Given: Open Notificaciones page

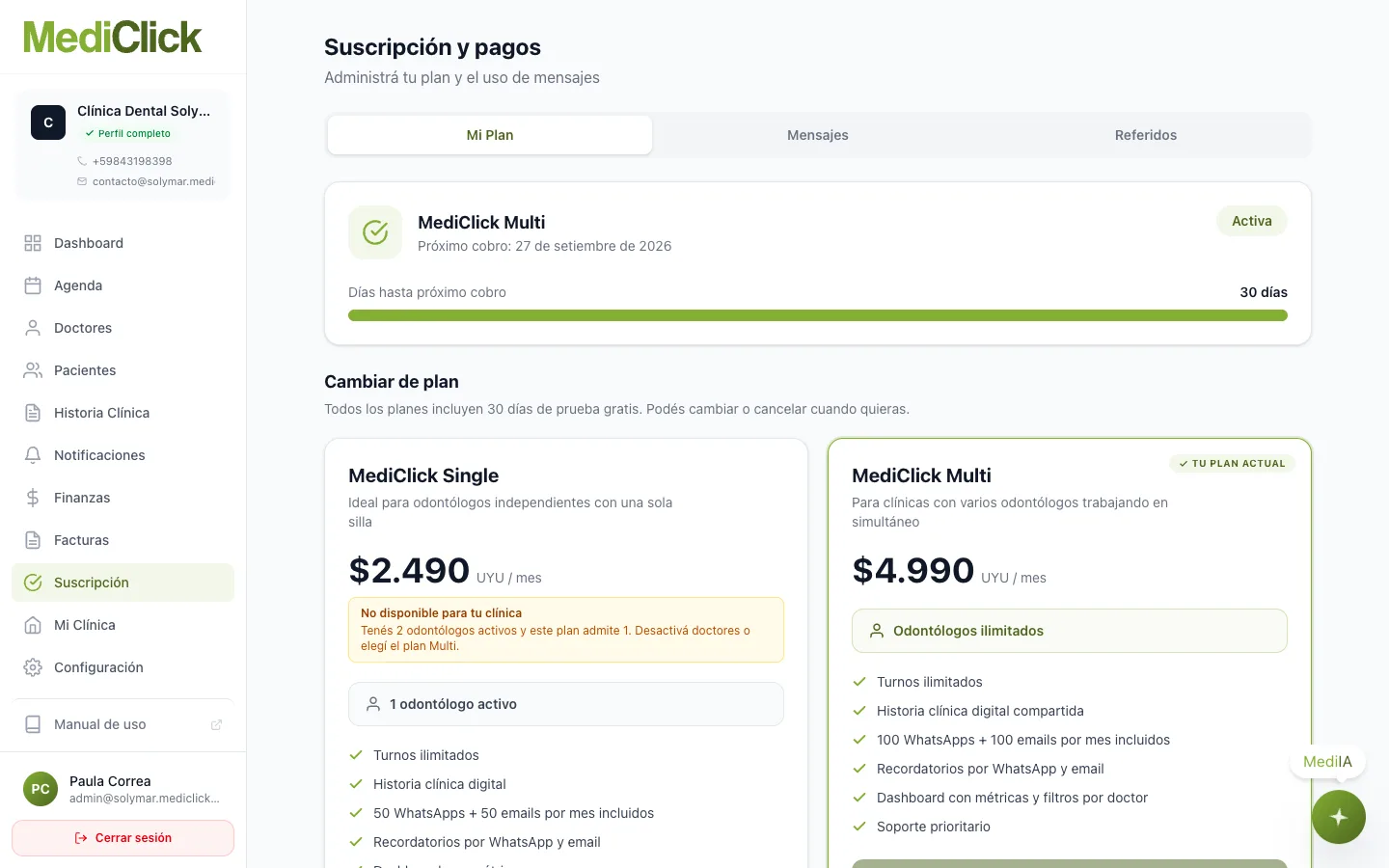Looking at the screenshot, I should (123, 455).
